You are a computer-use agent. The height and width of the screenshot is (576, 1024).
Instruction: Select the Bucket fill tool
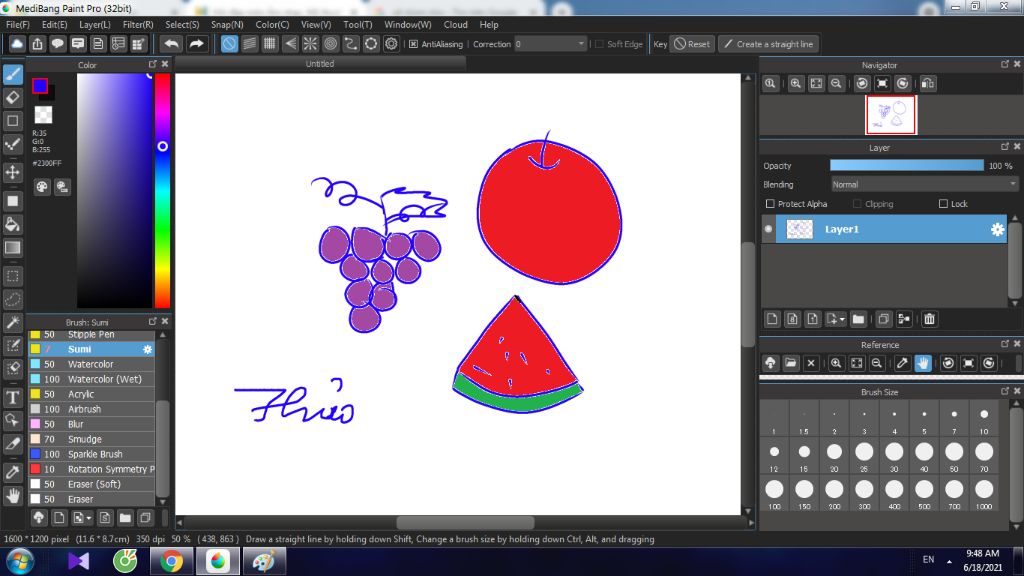12,225
